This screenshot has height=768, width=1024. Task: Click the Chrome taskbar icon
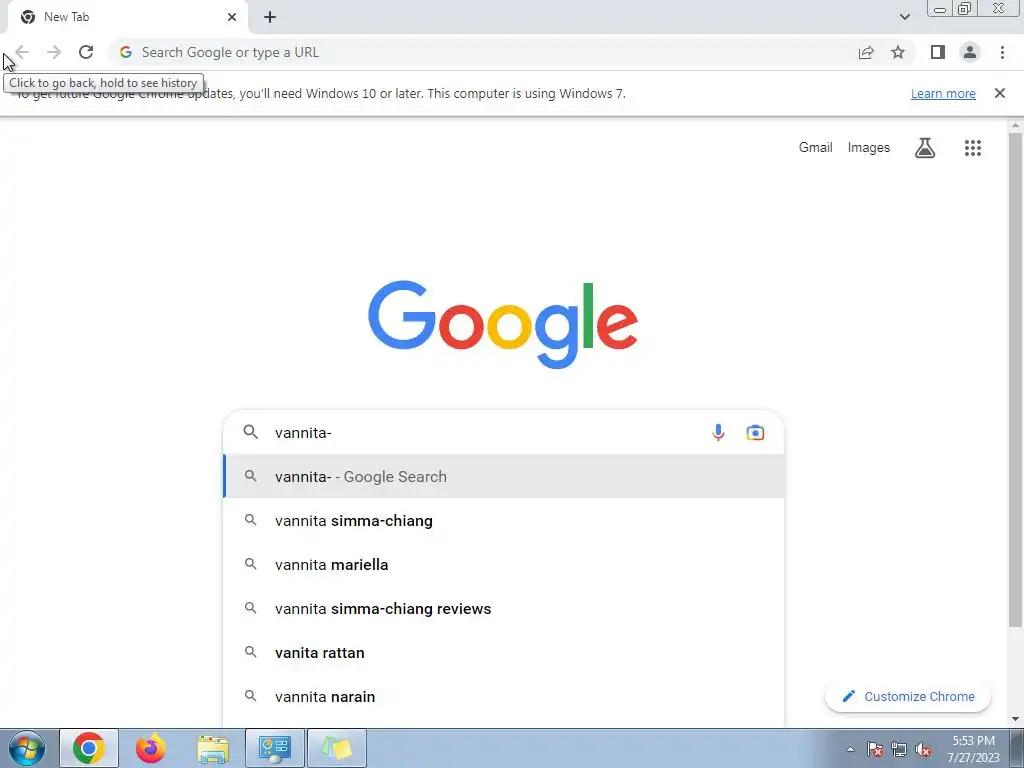tap(89, 748)
